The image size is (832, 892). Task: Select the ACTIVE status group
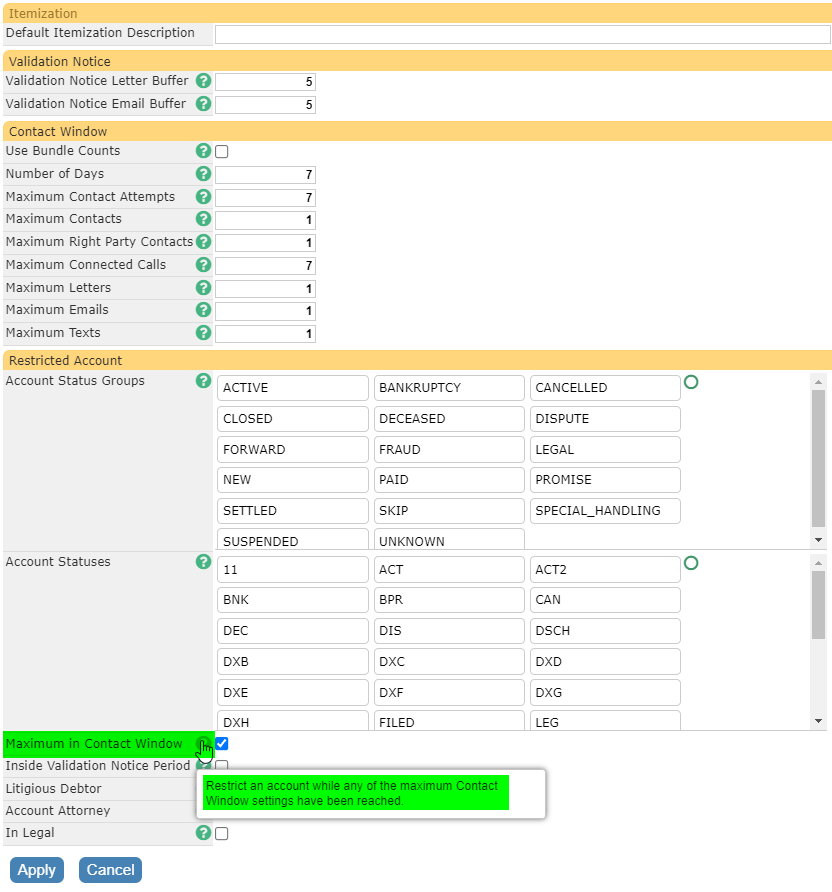[x=292, y=388]
